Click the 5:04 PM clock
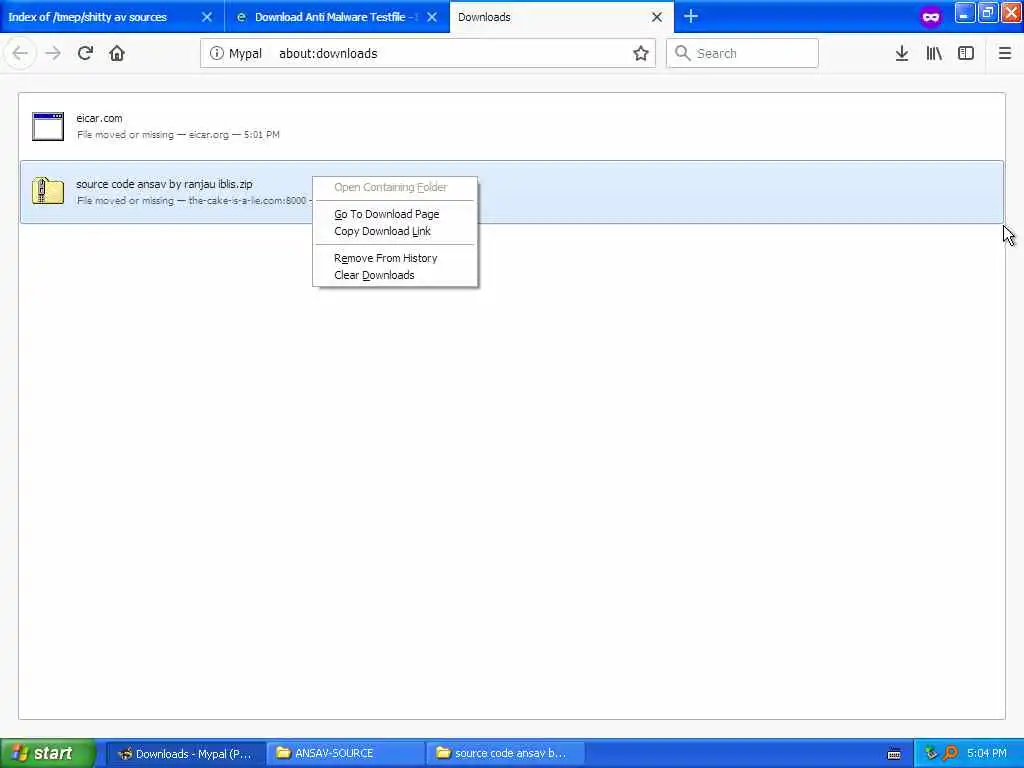This screenshot has width=1024, height=768. 987,753
